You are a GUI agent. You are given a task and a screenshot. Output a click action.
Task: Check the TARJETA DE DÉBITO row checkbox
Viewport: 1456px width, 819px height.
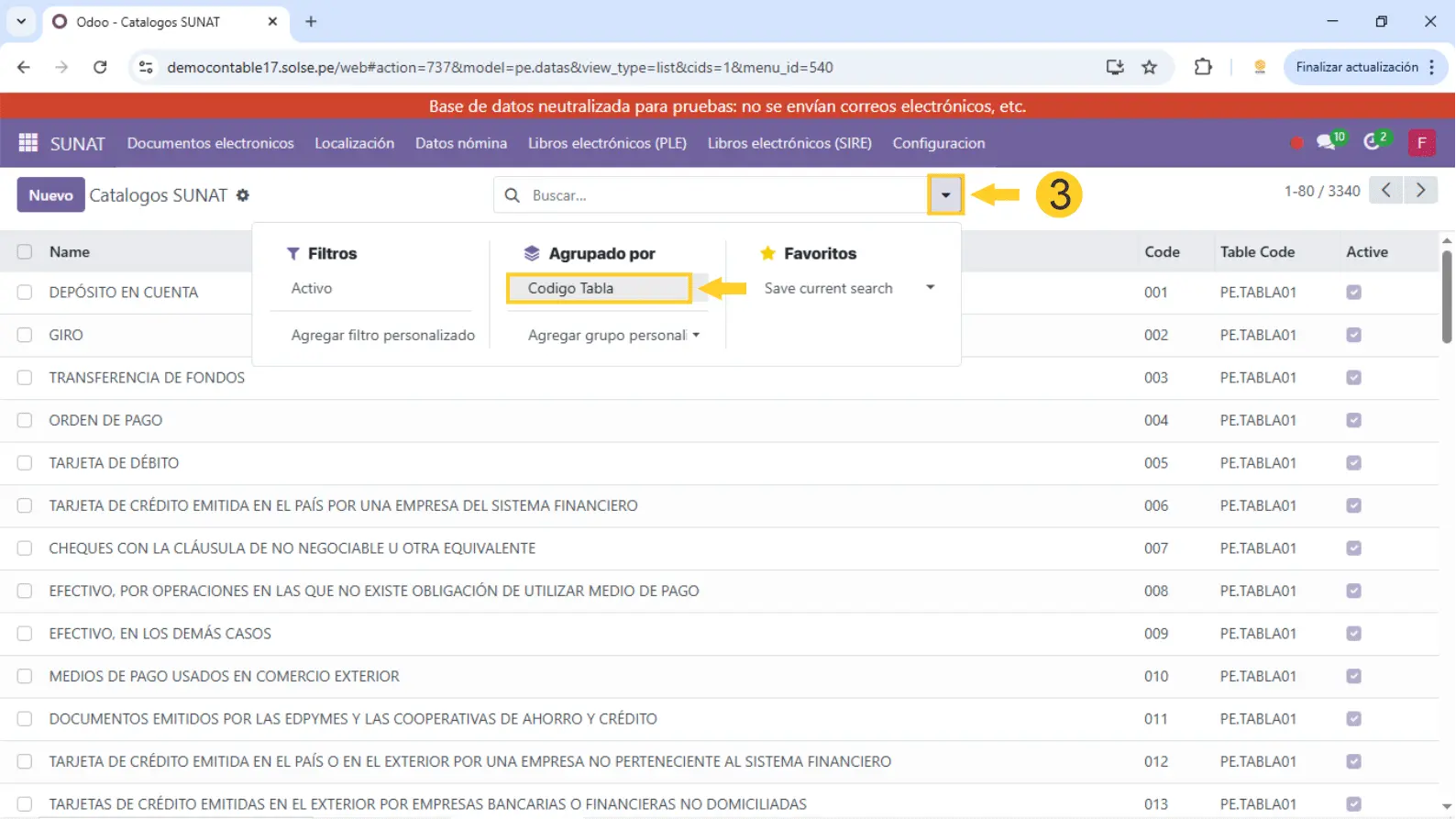tap(25, 463)
